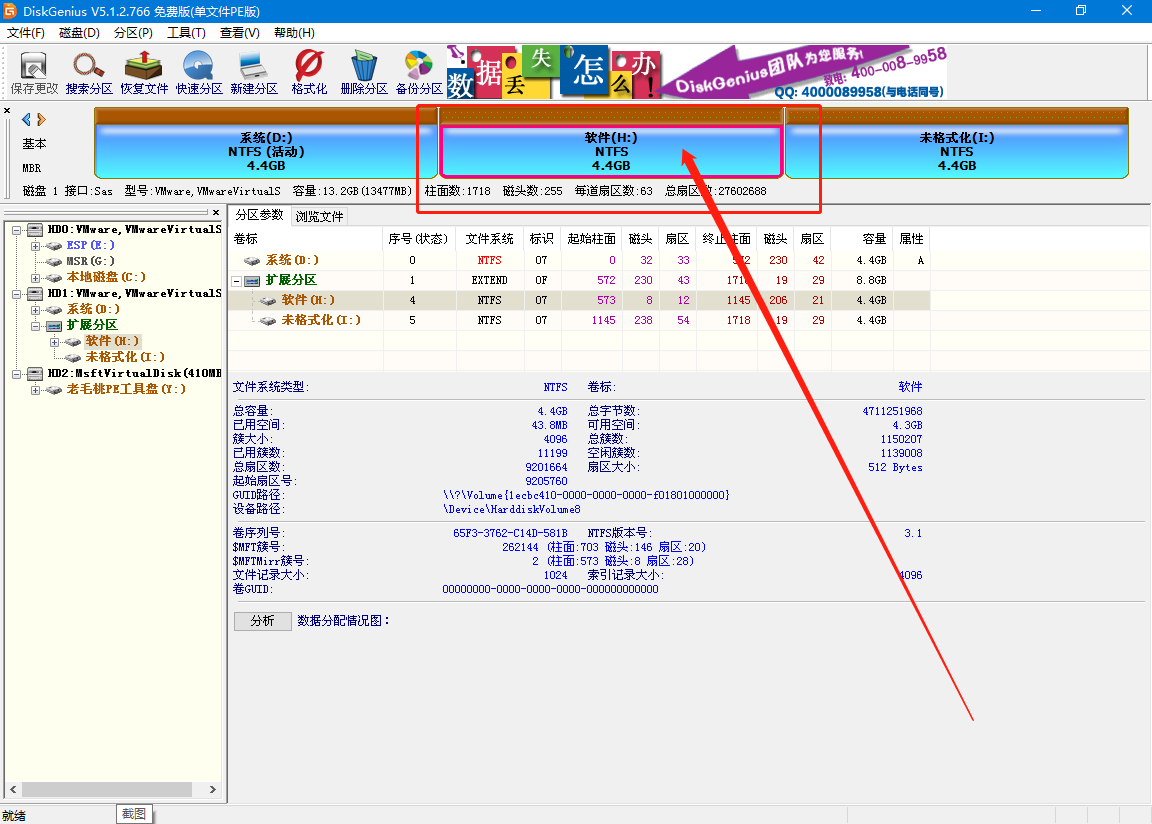Click the tree horizontal scrollbar thumb
The image size is (1152, 824).
(x=107, y=789)
